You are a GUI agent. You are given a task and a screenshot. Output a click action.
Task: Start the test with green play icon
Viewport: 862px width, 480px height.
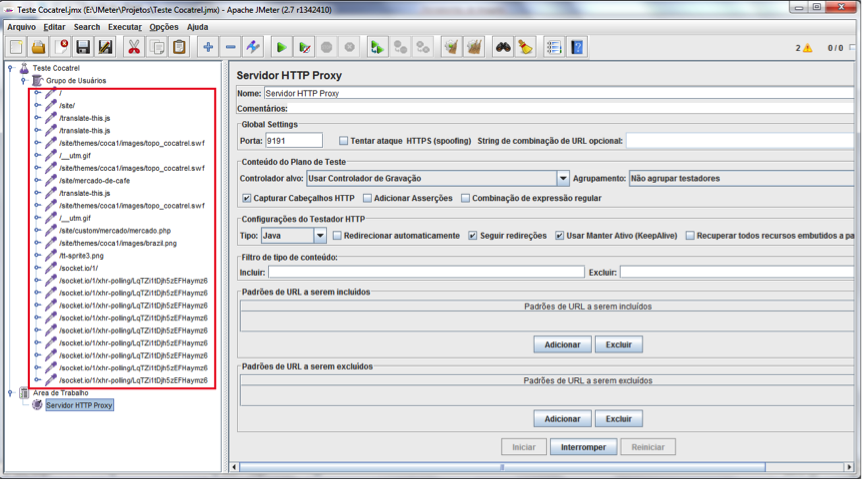point(281,47)
